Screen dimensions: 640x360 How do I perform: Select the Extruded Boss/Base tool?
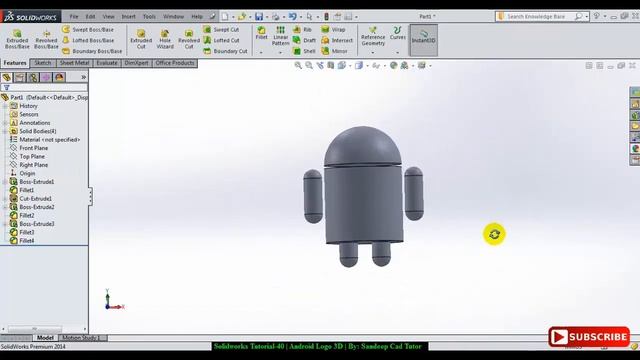17,39
